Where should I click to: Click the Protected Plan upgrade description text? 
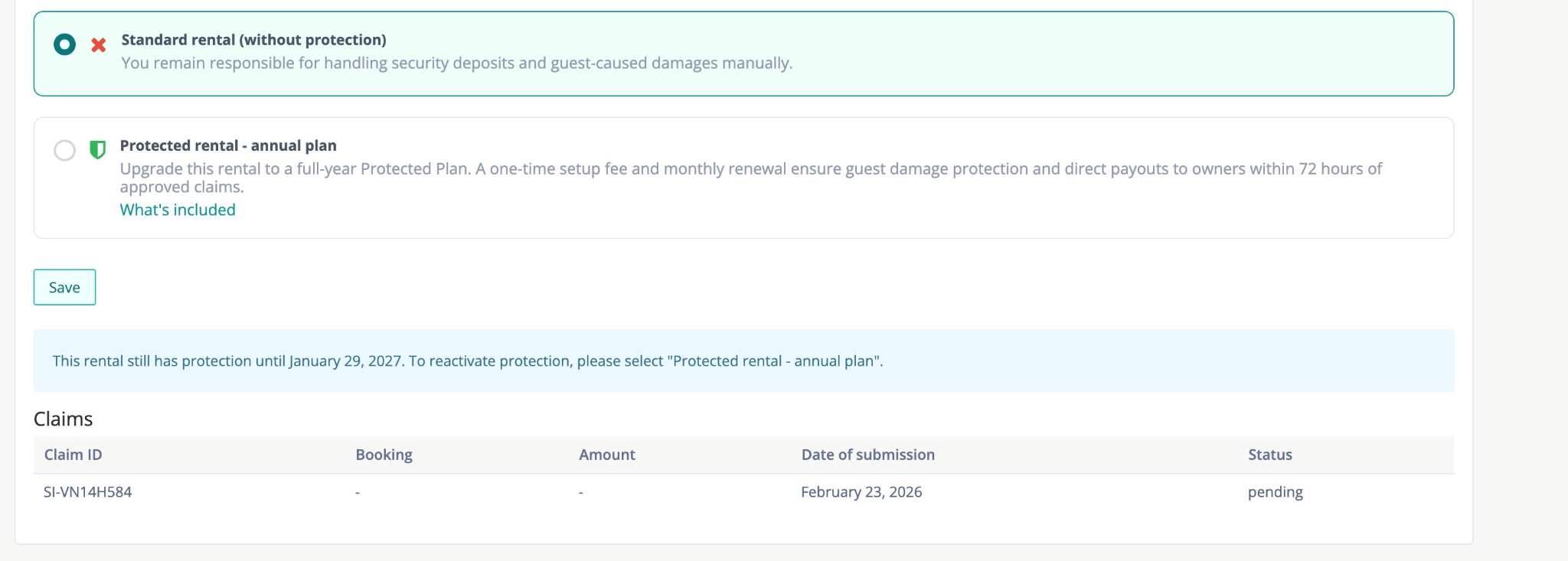tap(750, 169)
